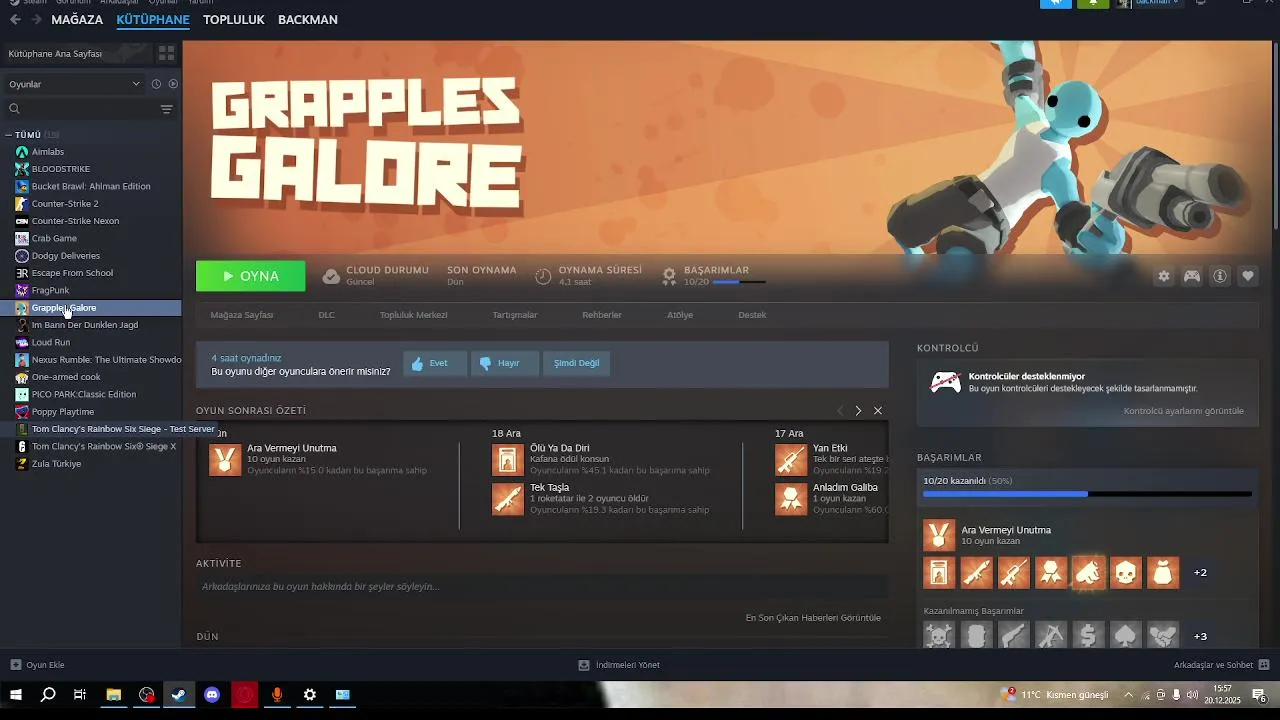Open taskbar search magnifier
Screen dimensions: 1280x720
tap(48, 695)
